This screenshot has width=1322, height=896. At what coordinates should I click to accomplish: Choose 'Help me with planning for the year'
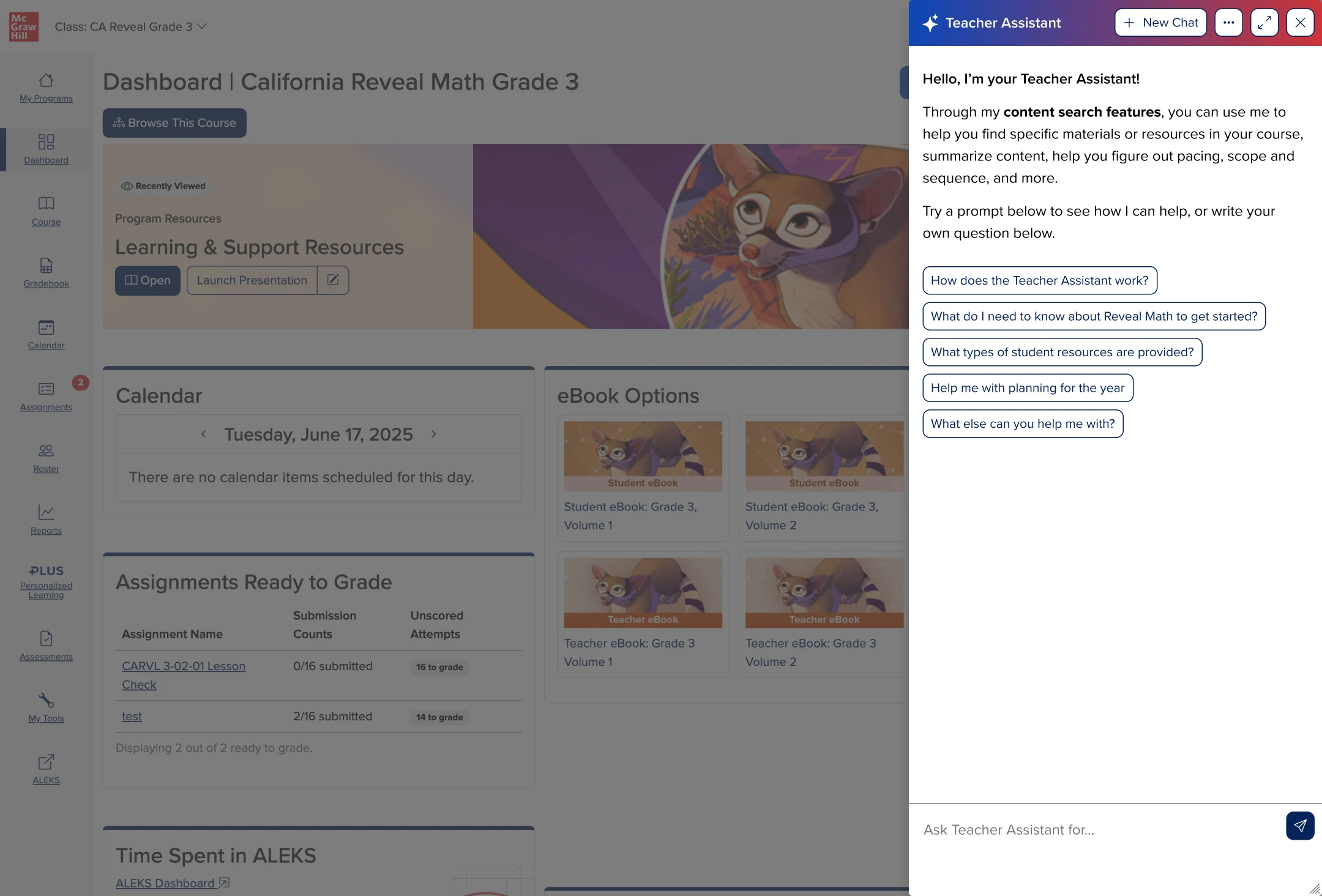1027,388
